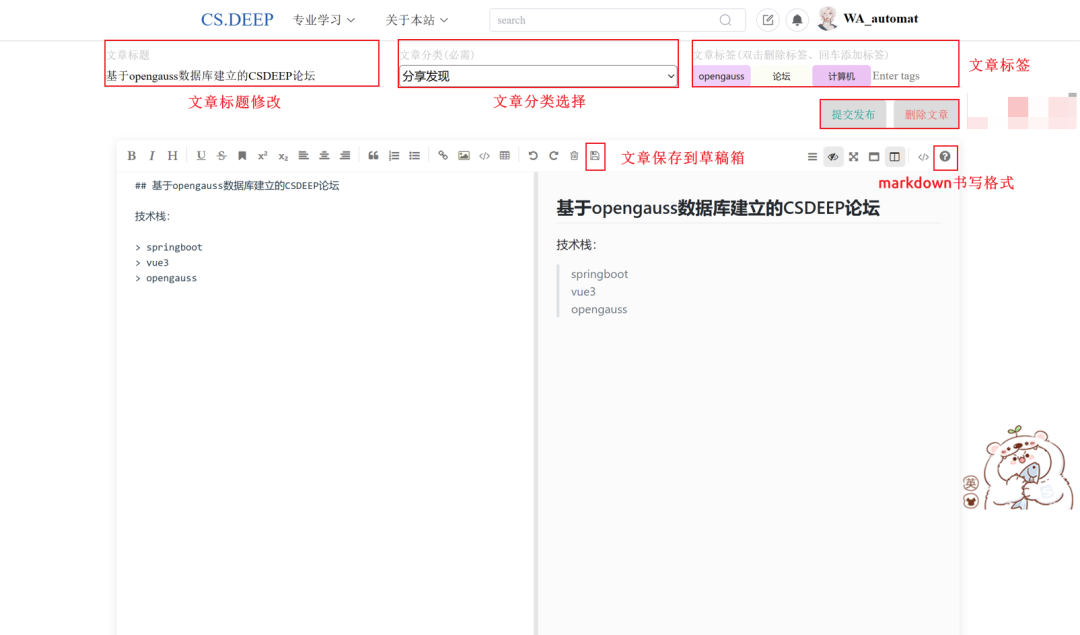Viewport: 1080px width, 635px height.
Task: Open the write-article pencil icon
Action: pos(767,20)
